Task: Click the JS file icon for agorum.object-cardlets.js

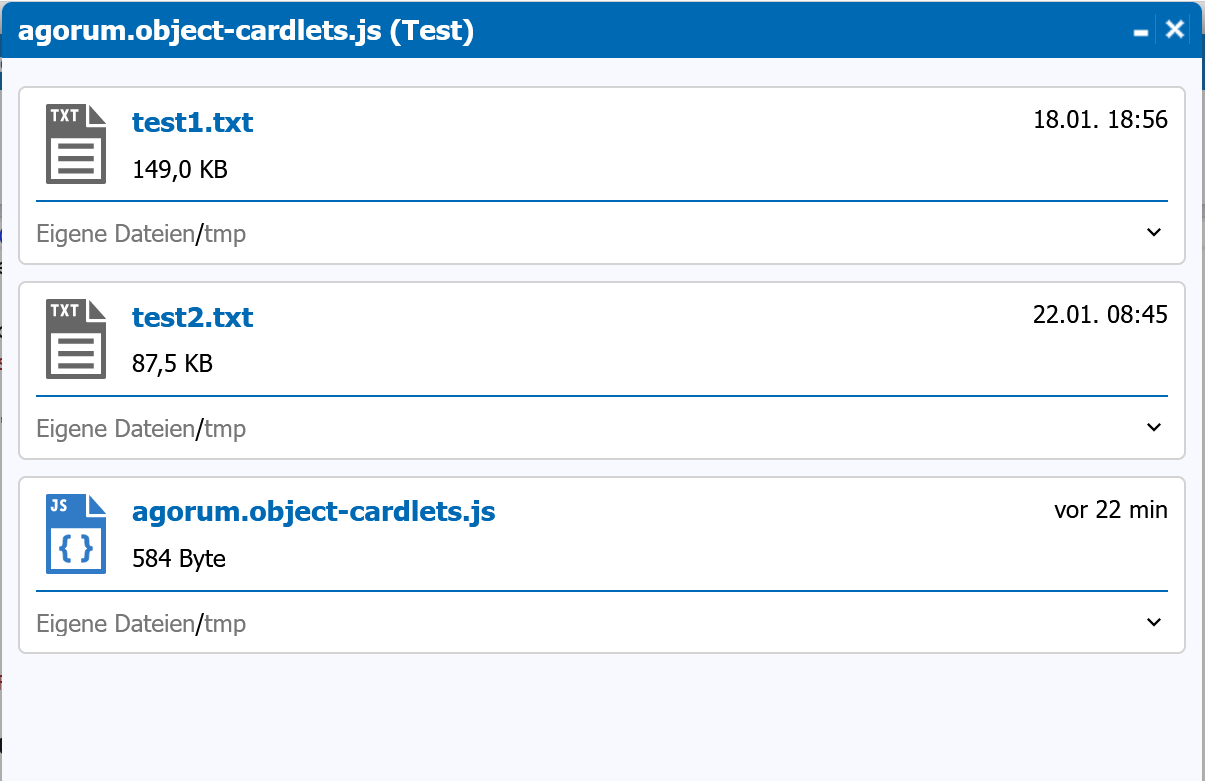Action: coord(76,534)
